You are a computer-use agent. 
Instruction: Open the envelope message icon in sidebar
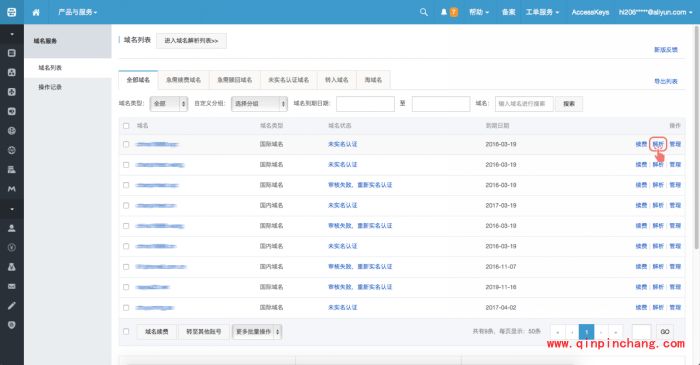[x=12, y=286]
